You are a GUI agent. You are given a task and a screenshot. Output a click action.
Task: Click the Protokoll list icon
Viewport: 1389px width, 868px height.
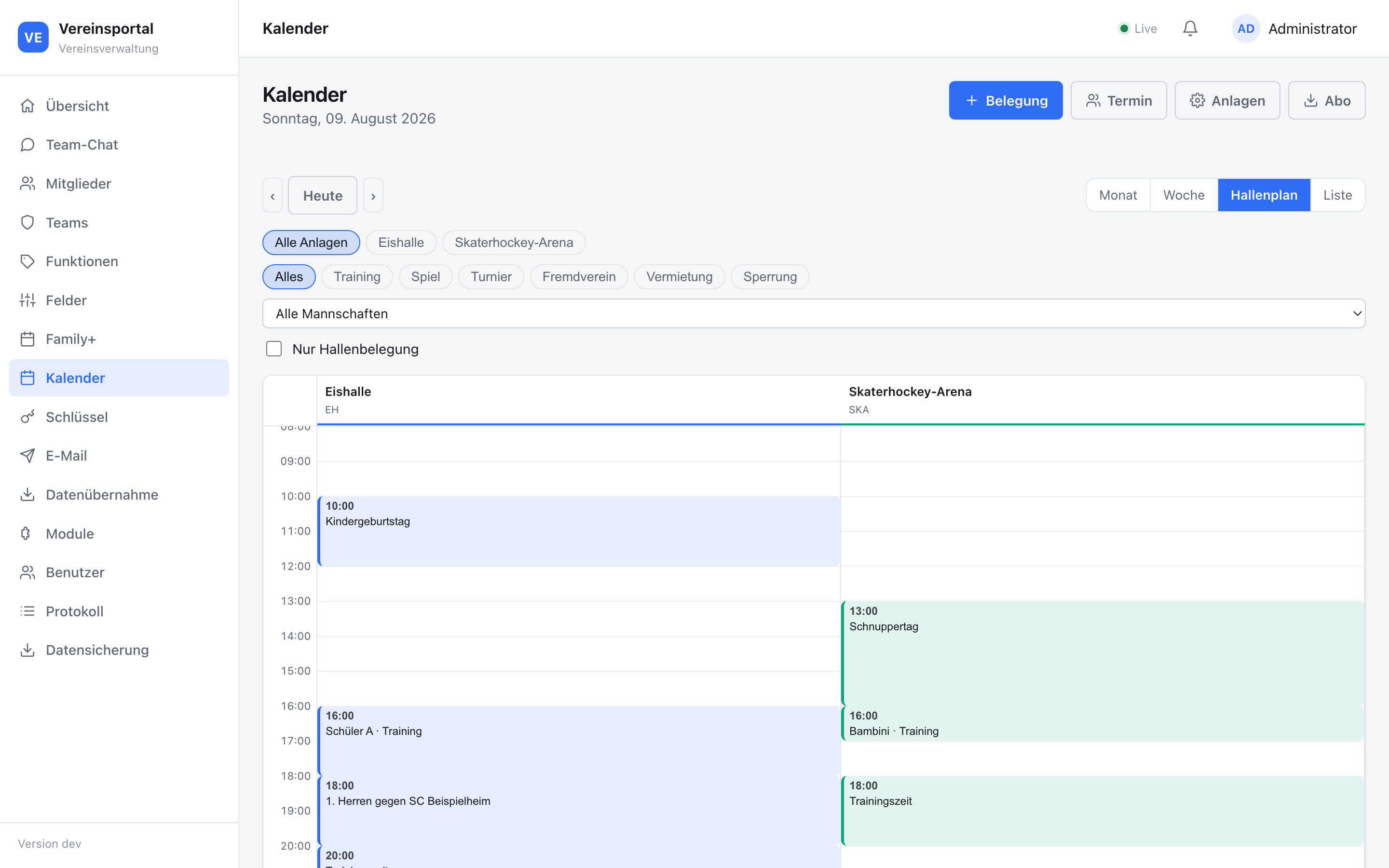[x=27, y=611]
